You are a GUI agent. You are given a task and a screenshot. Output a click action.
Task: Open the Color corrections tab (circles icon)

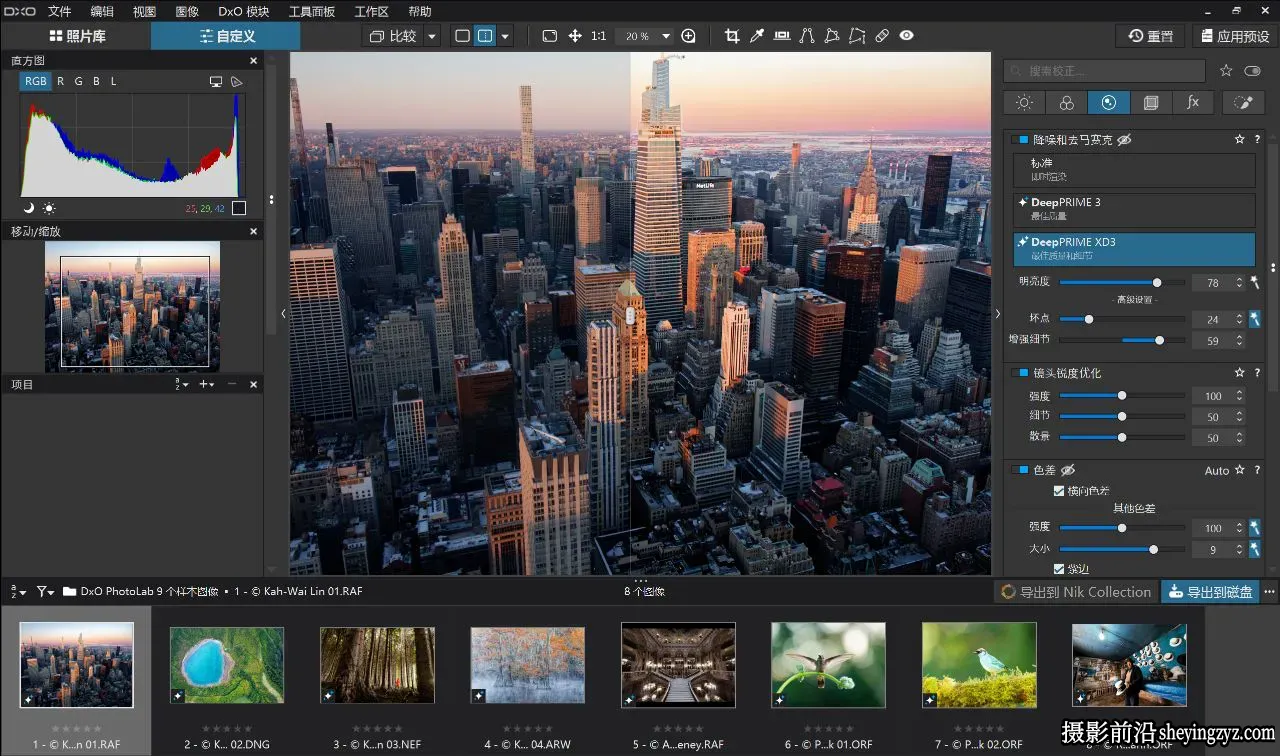1067,102
